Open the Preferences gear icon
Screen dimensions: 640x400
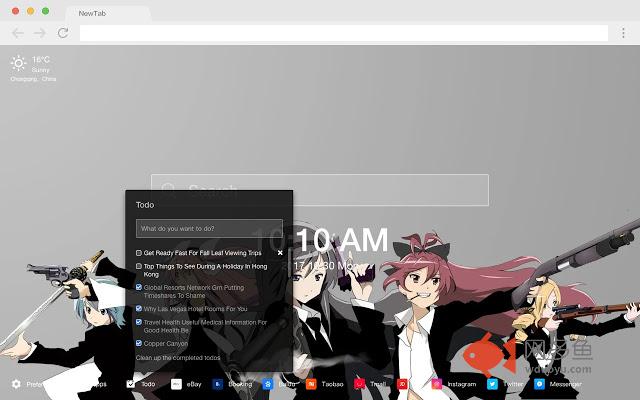pos(16,384)
